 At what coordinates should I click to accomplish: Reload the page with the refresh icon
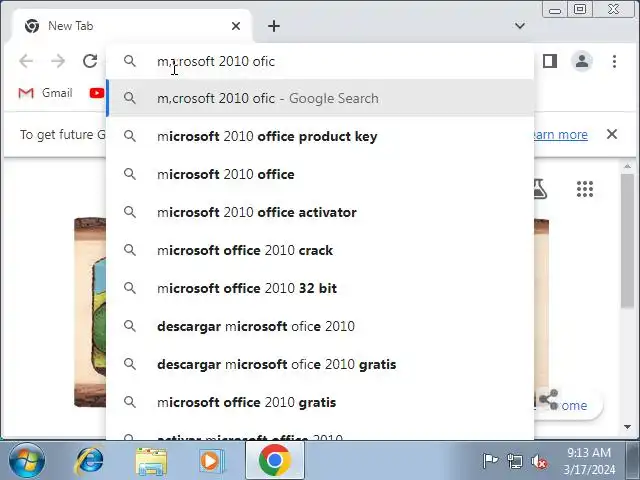click(90, 61)
